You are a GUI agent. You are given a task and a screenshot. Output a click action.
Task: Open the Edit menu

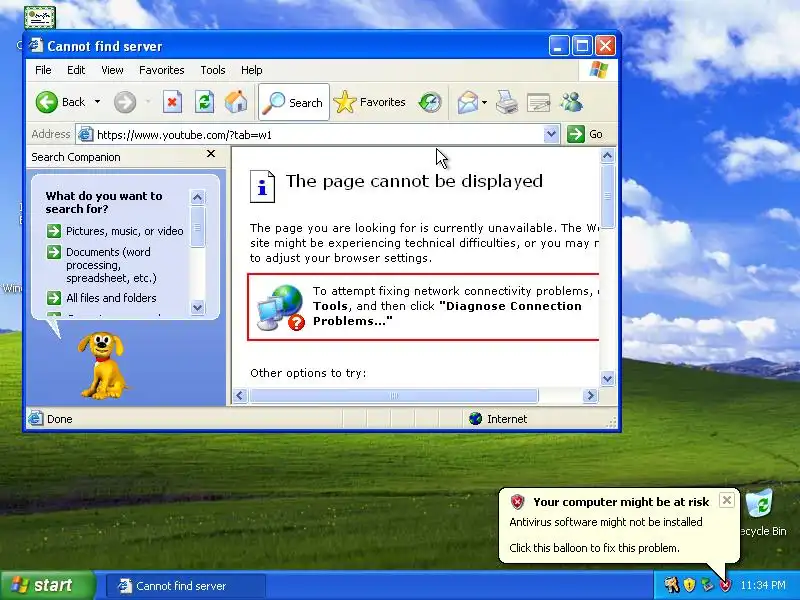click(x=76, y=70)
